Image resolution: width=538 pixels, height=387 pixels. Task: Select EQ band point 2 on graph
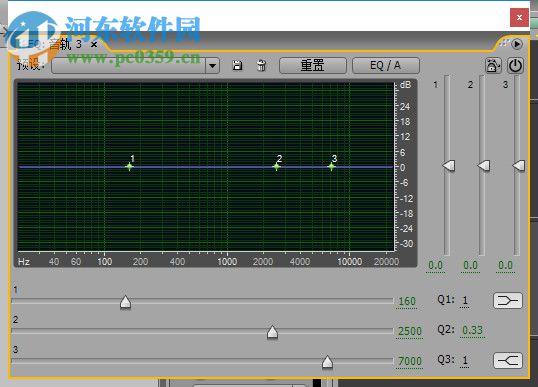tap(277, 167)
